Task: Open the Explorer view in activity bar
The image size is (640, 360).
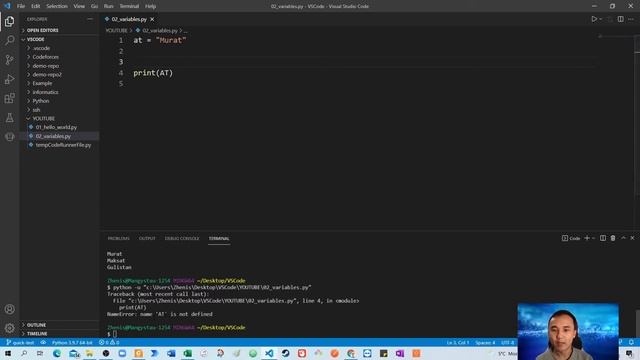Action: 9,21
